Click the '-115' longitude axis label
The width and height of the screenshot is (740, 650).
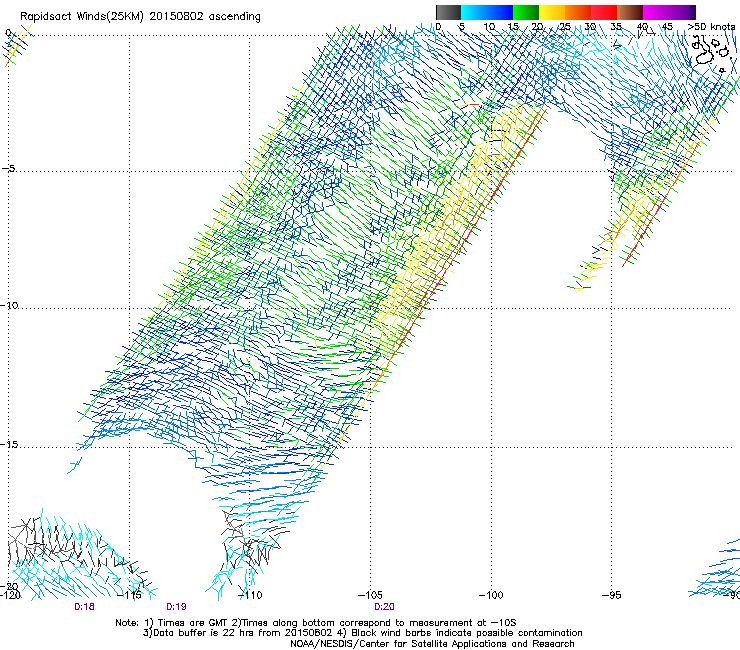tap(129, 595)
